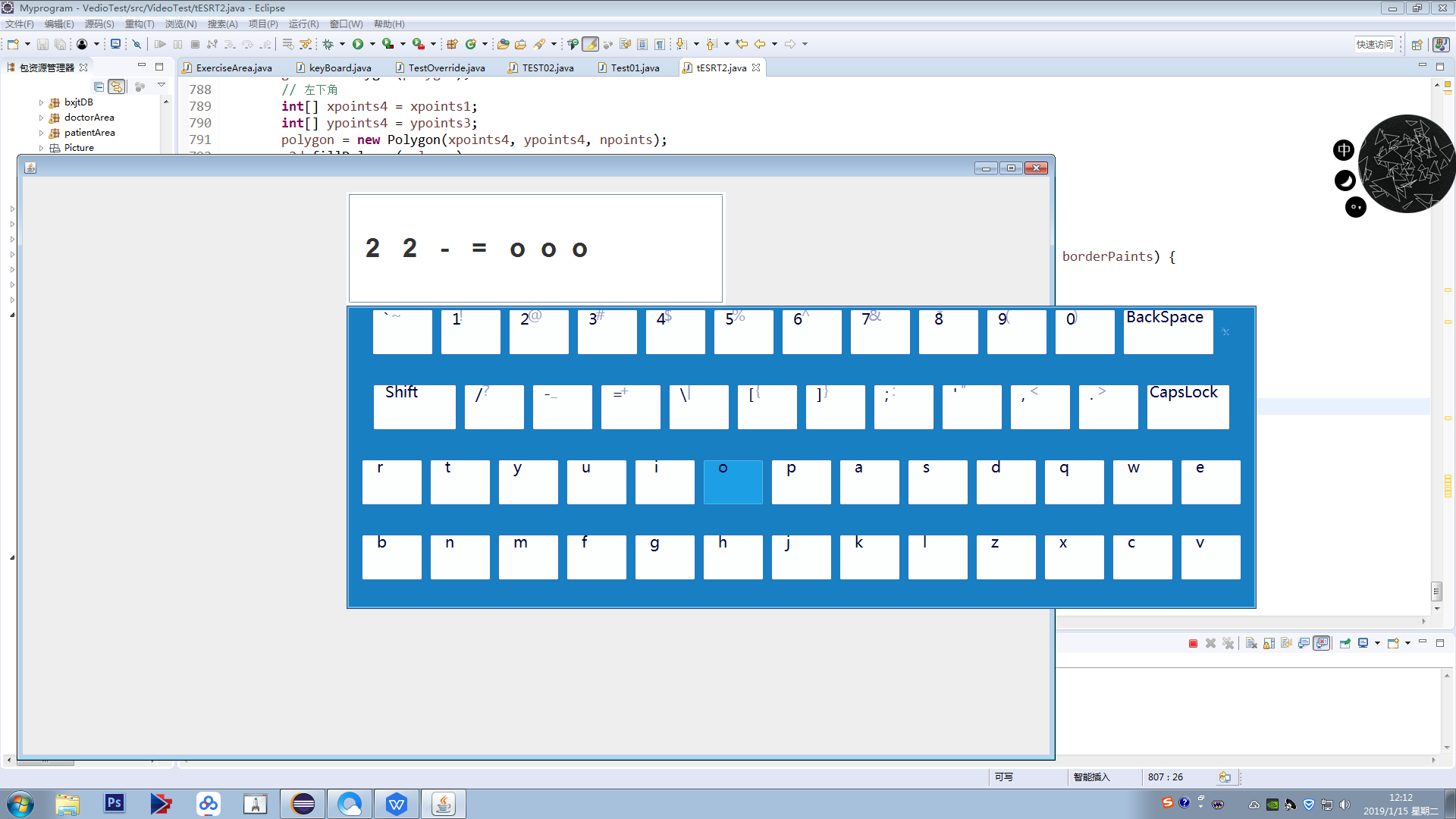Open the 源码(S) menu
Image resolution: width=1456 pixels, height=819 pixels.
(99, 24)
